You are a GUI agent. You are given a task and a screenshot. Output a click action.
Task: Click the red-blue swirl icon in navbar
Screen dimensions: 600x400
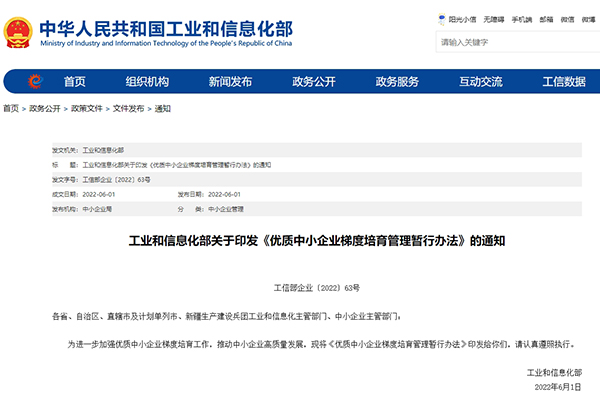click(36, 82)
